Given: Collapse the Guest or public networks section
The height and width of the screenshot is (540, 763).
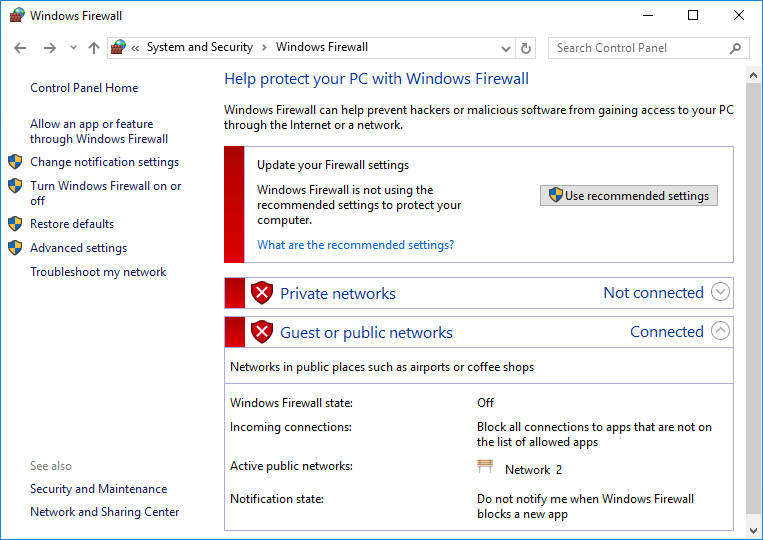Looking at the screenshot, I should click(x=720, y=331).
